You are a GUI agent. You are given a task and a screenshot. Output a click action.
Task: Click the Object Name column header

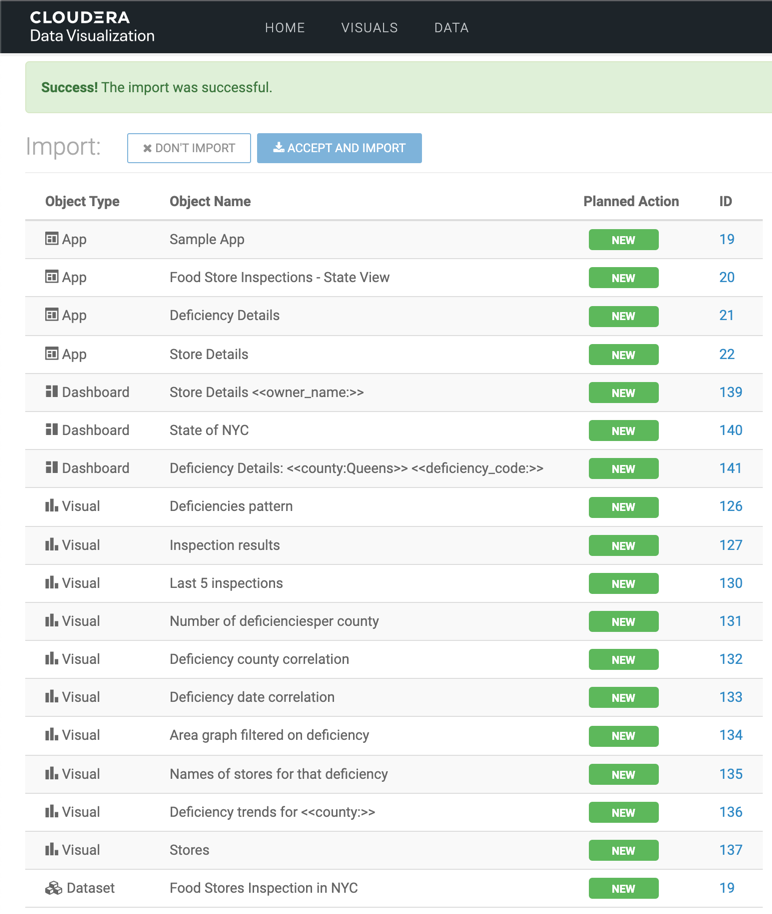pos(210,201)
